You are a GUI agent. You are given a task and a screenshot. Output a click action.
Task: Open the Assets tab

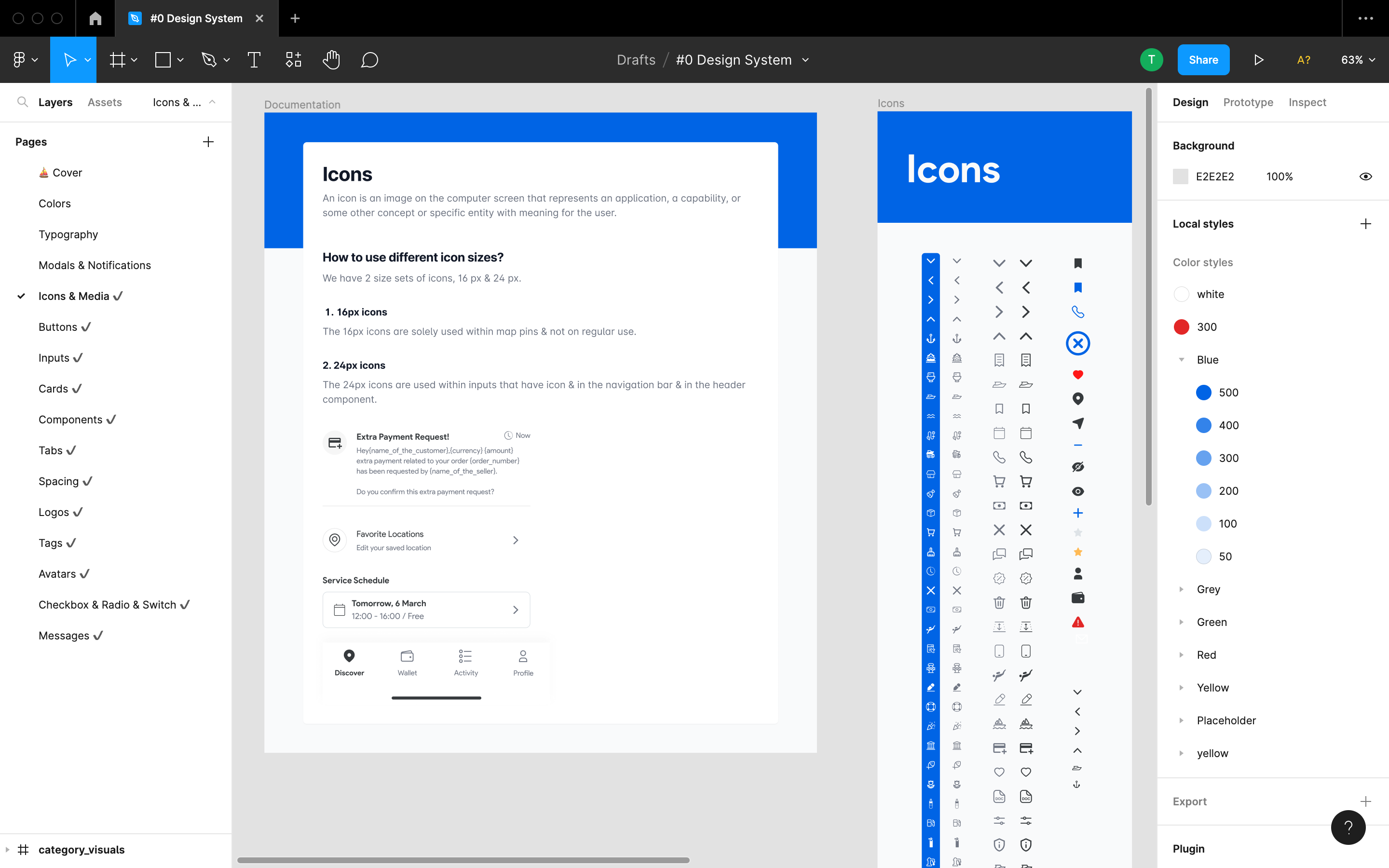[105, 102]
